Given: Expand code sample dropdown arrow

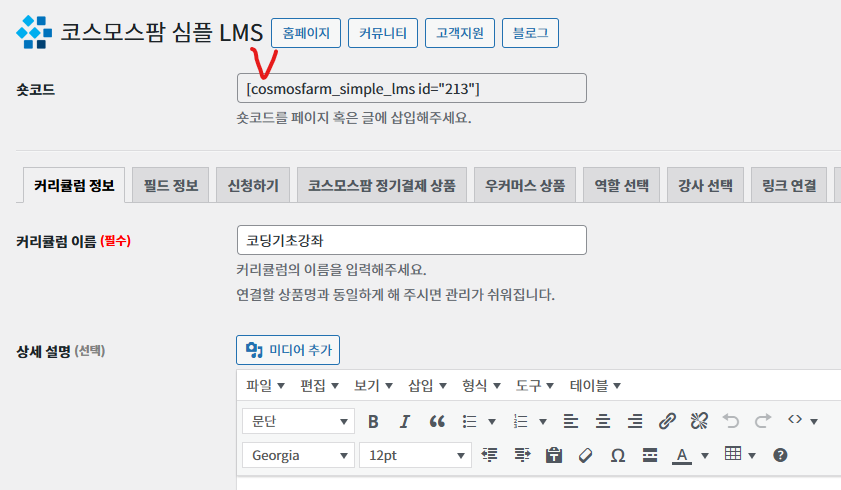Looking at the screenshot, I should 814,422.
